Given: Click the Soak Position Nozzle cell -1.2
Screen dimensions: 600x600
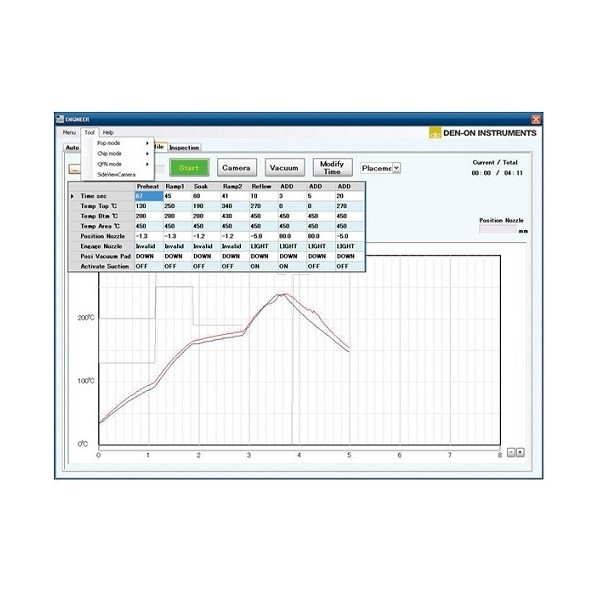Looking at the screenshot, I should [x=207, y=236].
